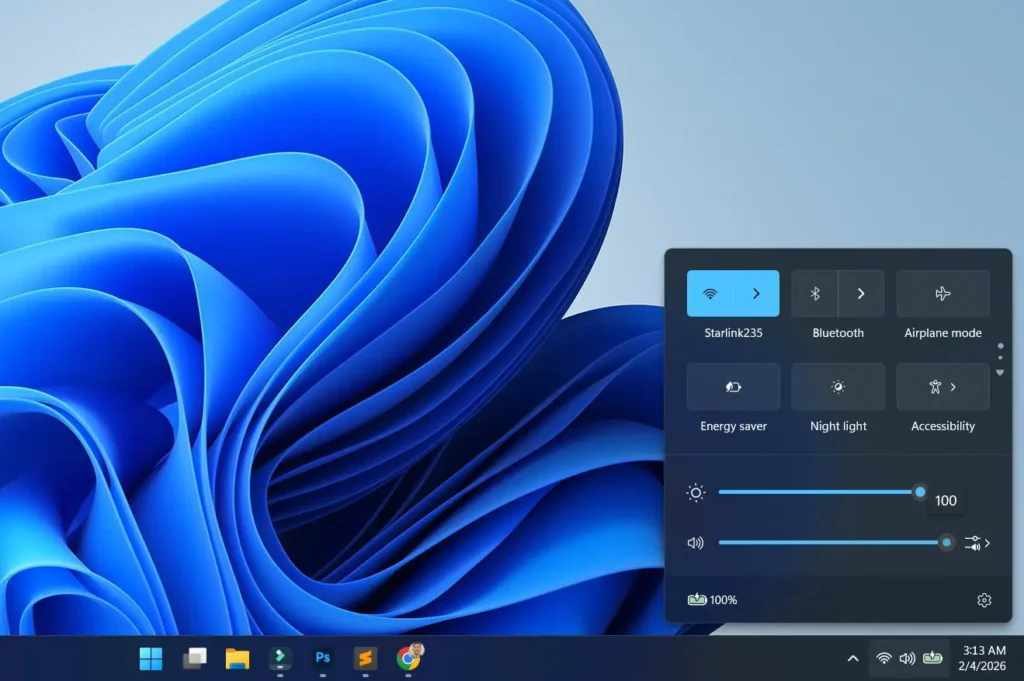1024x681 pixels.
Task: Launch Photoshop from the taskbar
Action: pos(322,659)
